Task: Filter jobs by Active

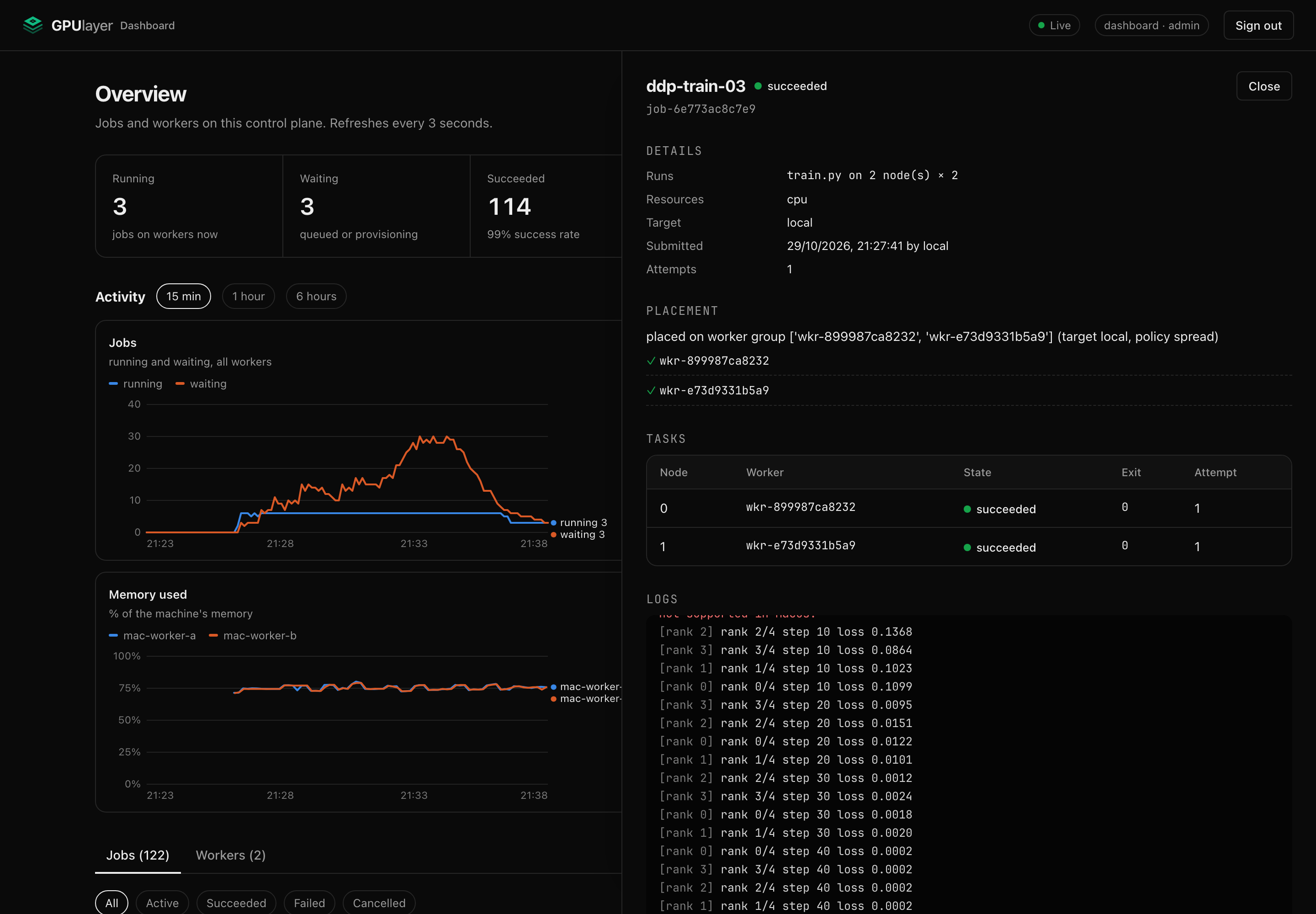Action: click(162, 903)
